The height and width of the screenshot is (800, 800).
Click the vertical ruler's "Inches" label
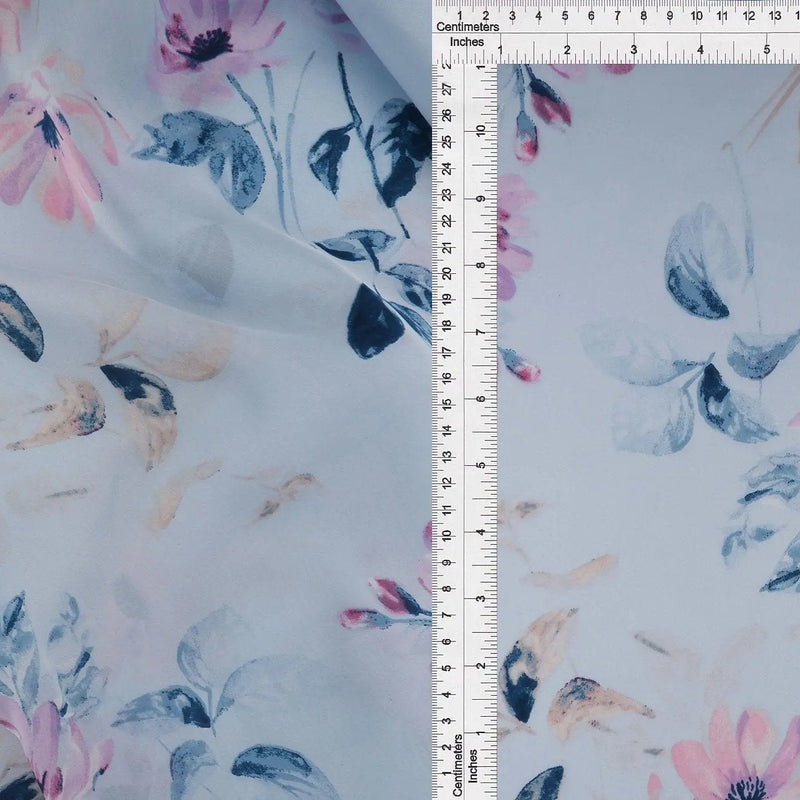coord(473,766)
